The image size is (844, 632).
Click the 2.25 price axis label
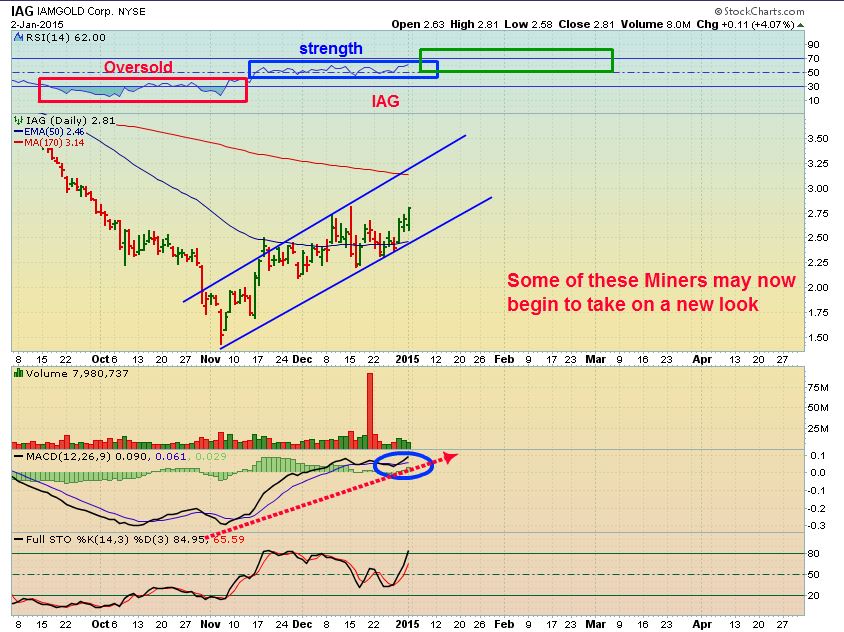click(818, 262)
